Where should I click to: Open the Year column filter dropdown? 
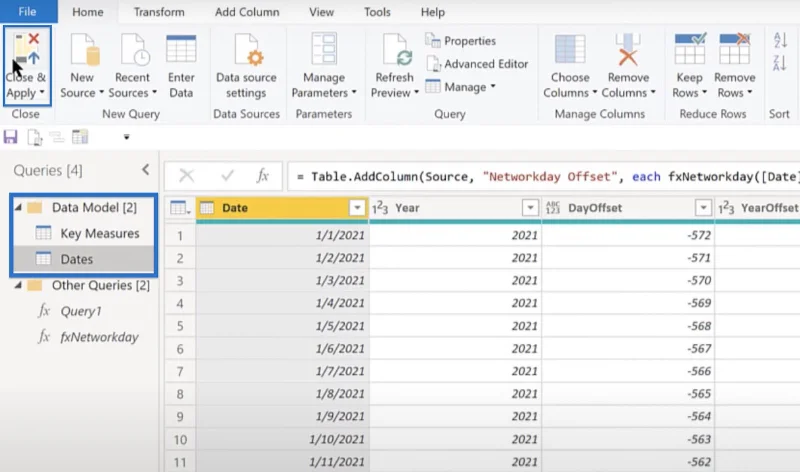tap(531, 208)
